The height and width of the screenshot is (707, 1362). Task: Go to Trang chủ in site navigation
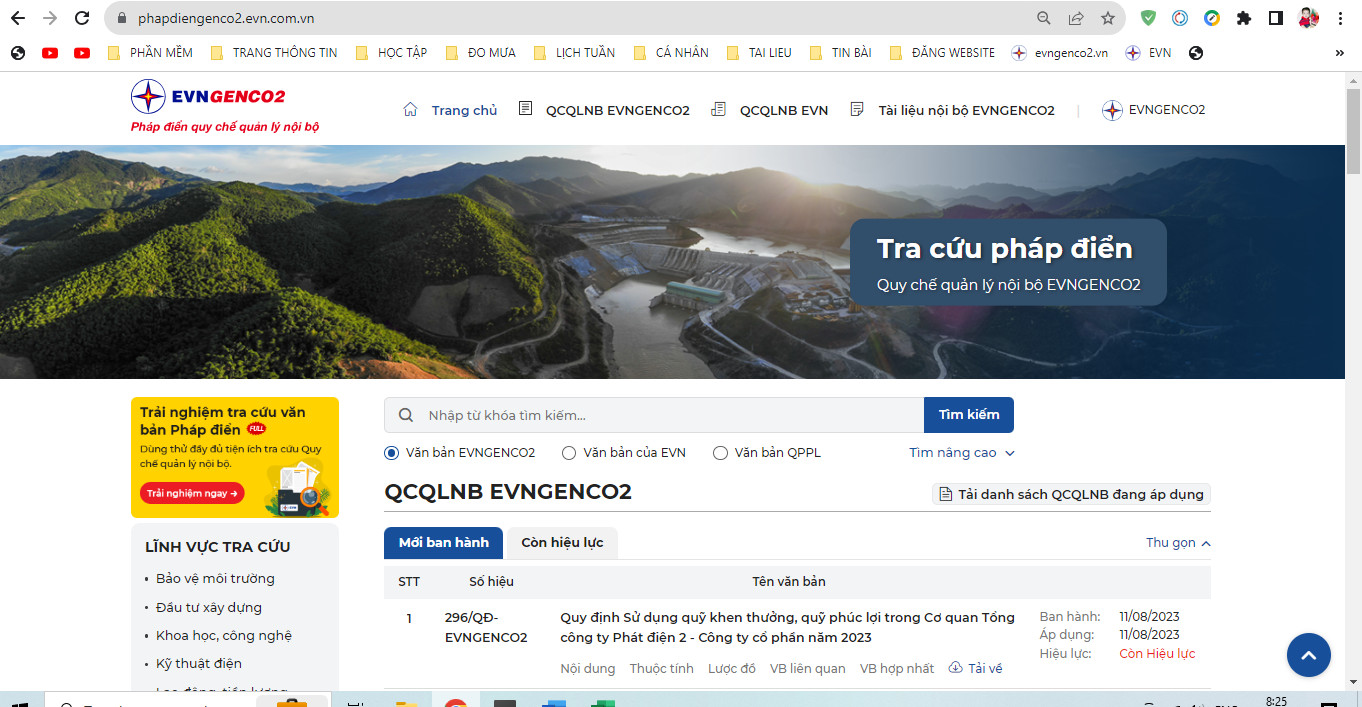(449, 110)
